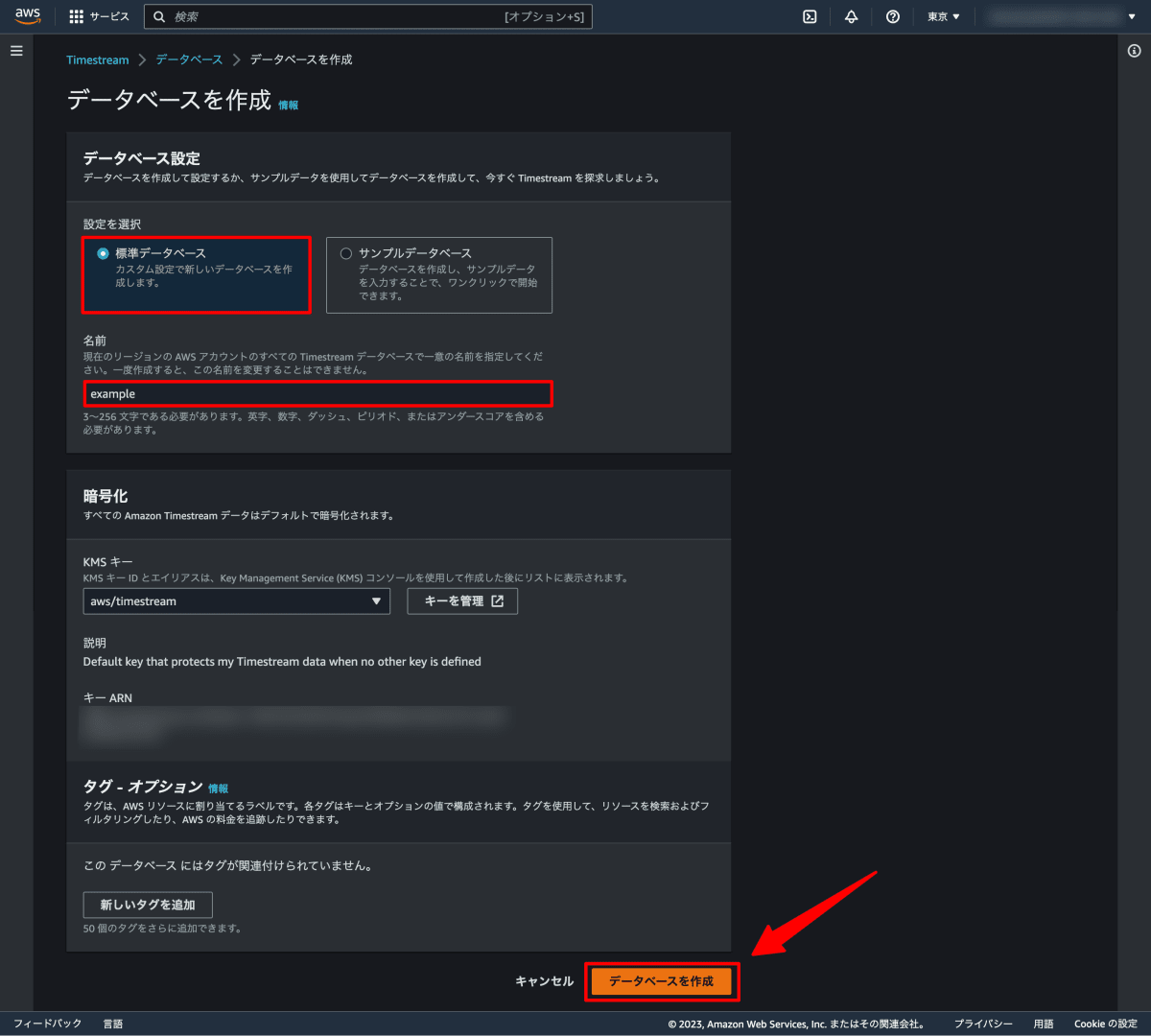Open the サービス grid menu
Image resolution: width=1151 pixels, height=1036 pixels.
[x=99, y=16]
